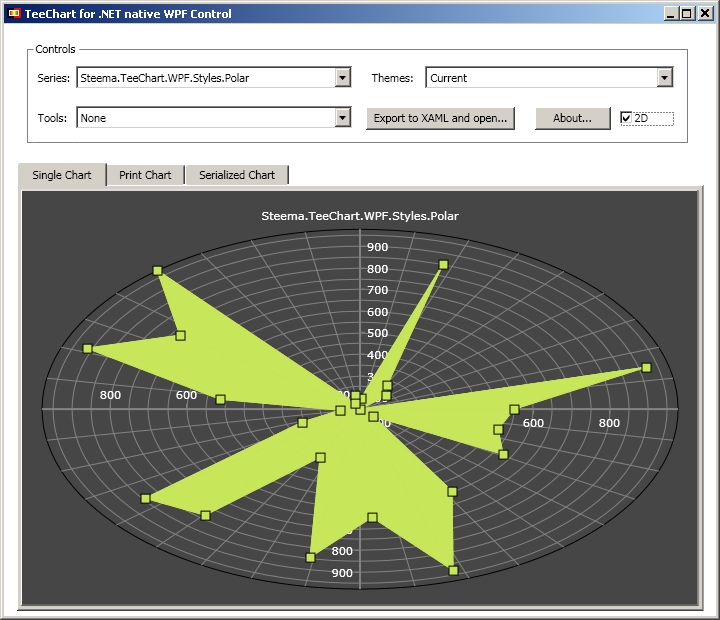Switch to the Serialized Chart tab

pos(237,175)
